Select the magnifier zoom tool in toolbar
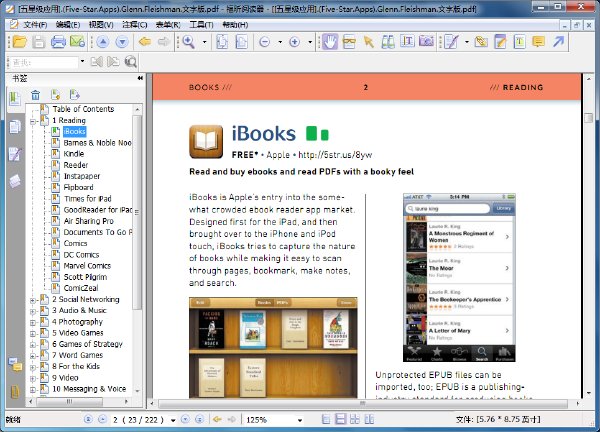 [x=188, y=42]
